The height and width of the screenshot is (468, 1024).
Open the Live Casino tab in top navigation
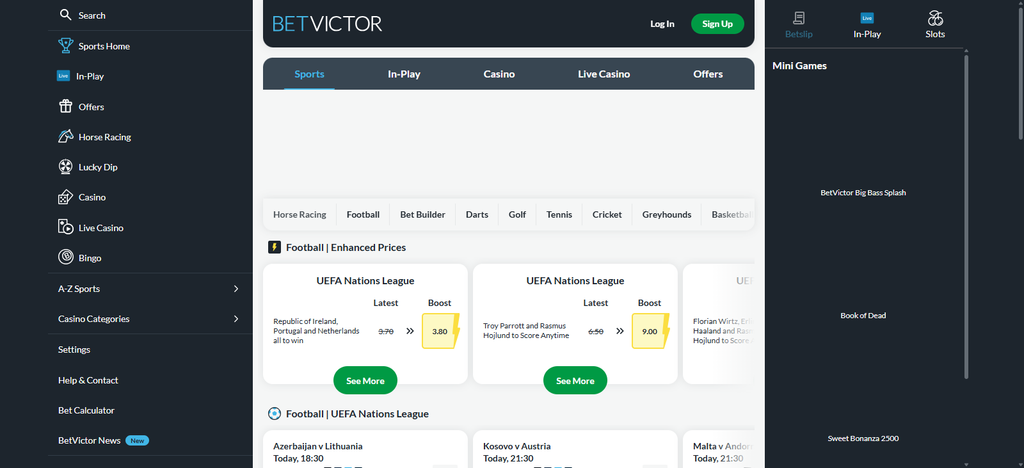pyautogui.click(x=603, y=74)
